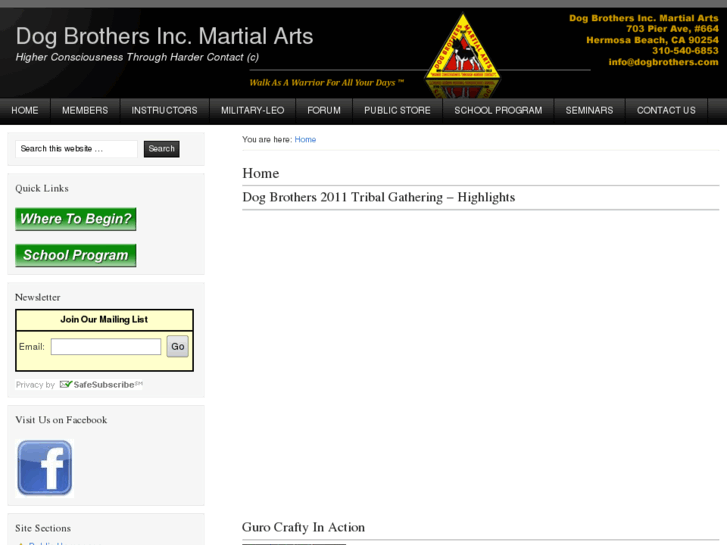Open the Guro Crafty In Action heading
This screenshot has width=727, height=545.
(303, 527)
